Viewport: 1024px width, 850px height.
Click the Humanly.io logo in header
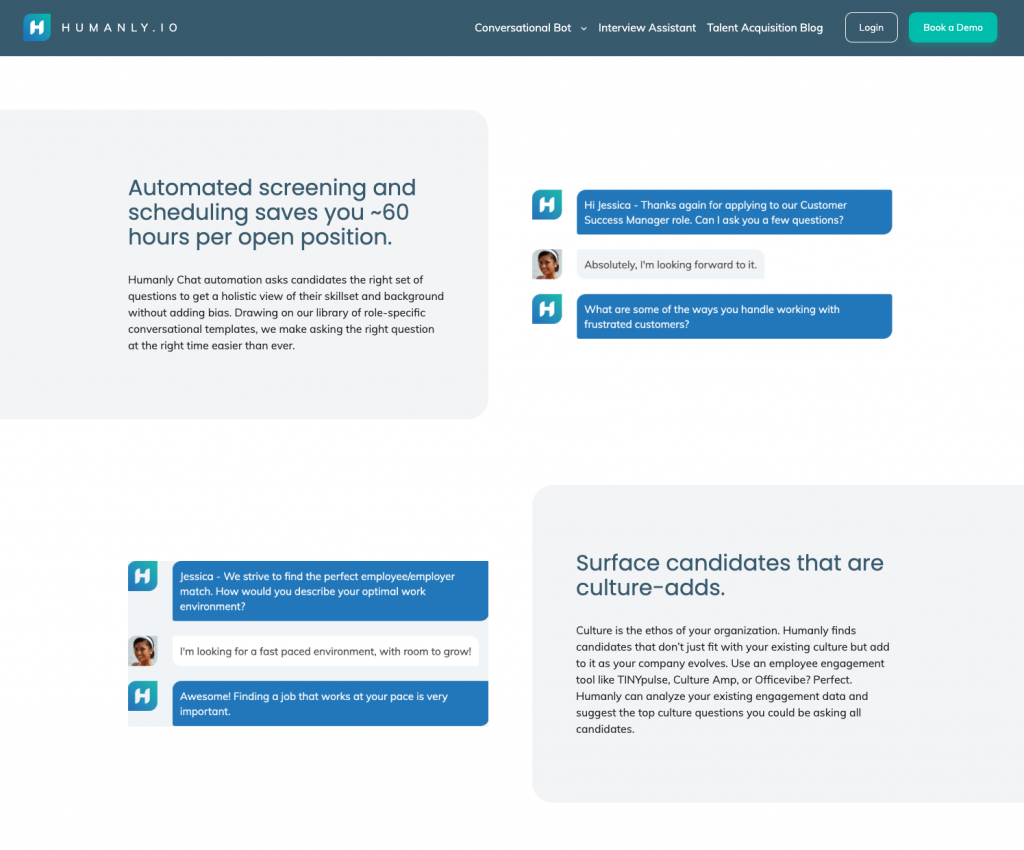[x=100, y=28]
